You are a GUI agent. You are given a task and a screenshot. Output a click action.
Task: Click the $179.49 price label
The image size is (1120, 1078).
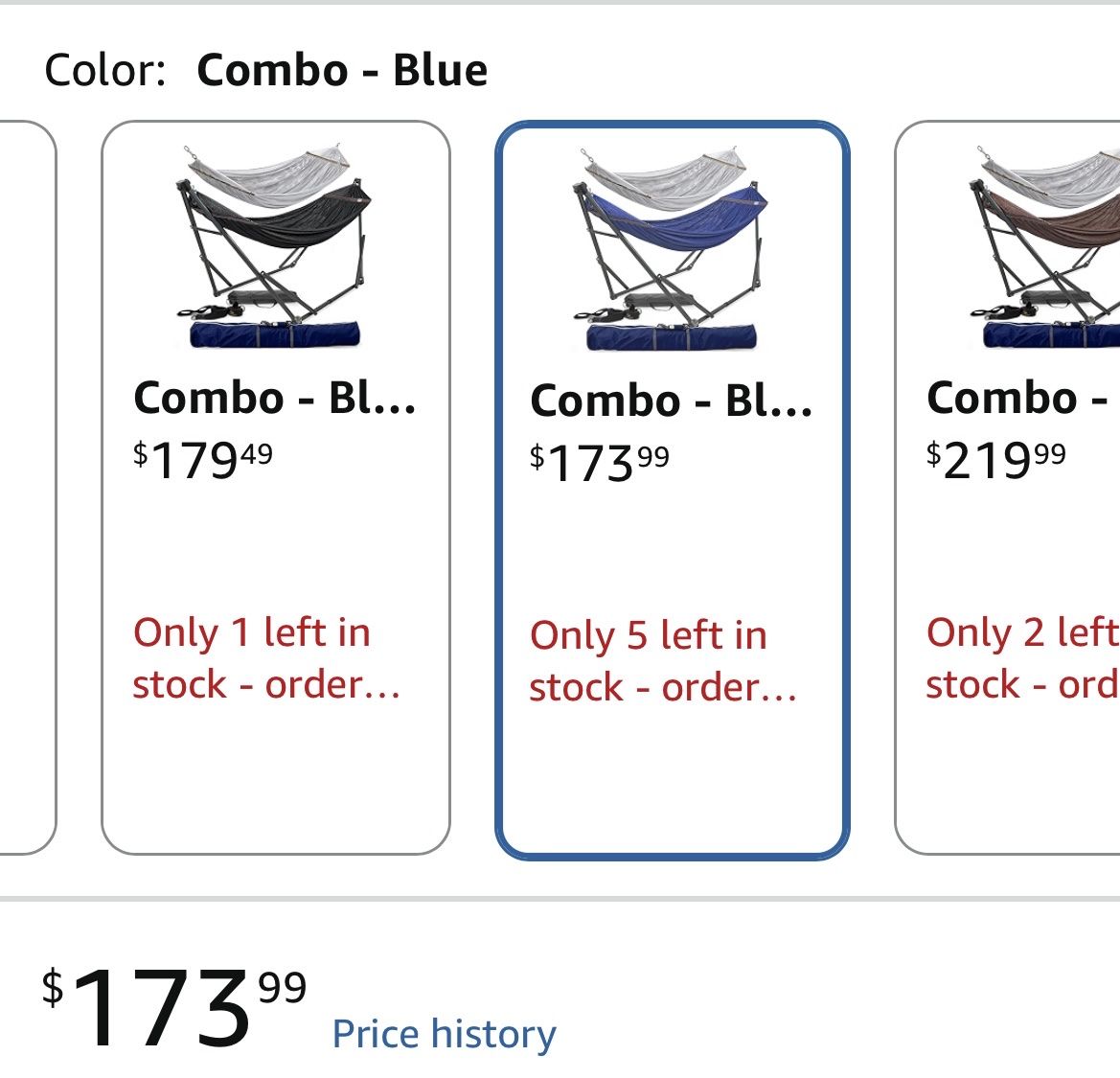(203, 461)
